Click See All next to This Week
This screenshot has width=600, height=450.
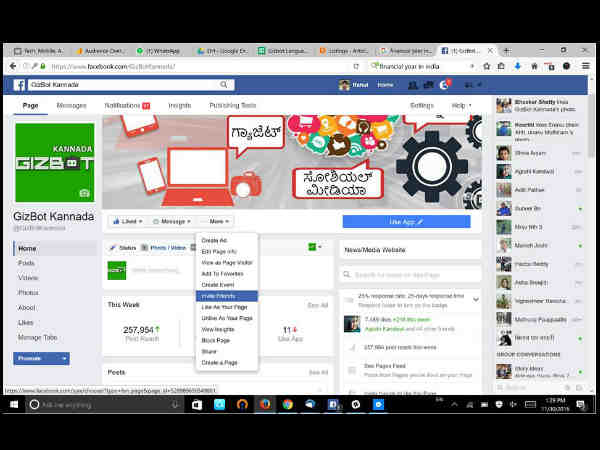[x=318, y=305]
